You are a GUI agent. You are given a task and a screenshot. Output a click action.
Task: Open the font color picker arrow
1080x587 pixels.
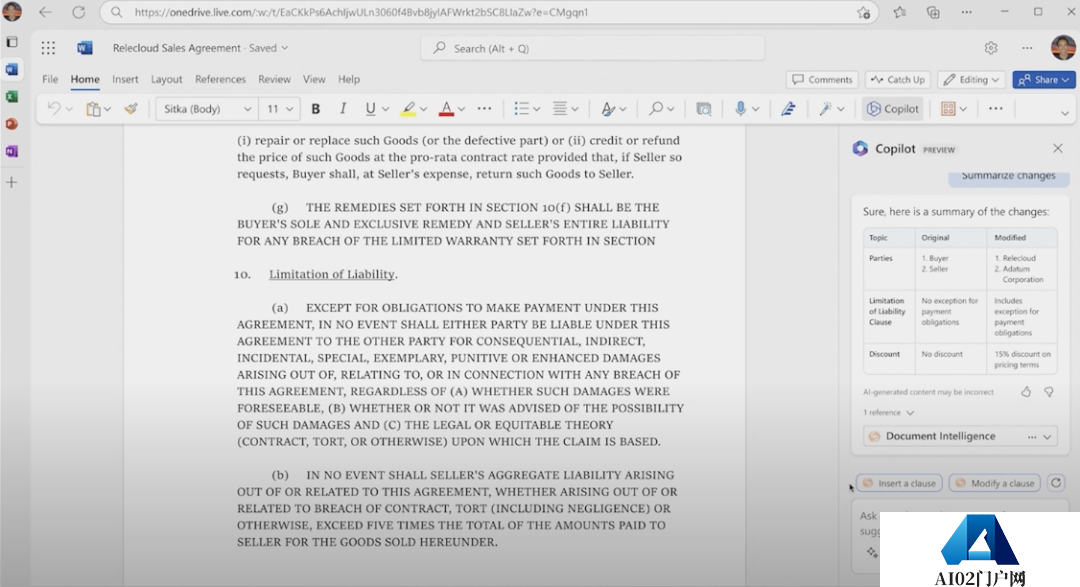464,109
